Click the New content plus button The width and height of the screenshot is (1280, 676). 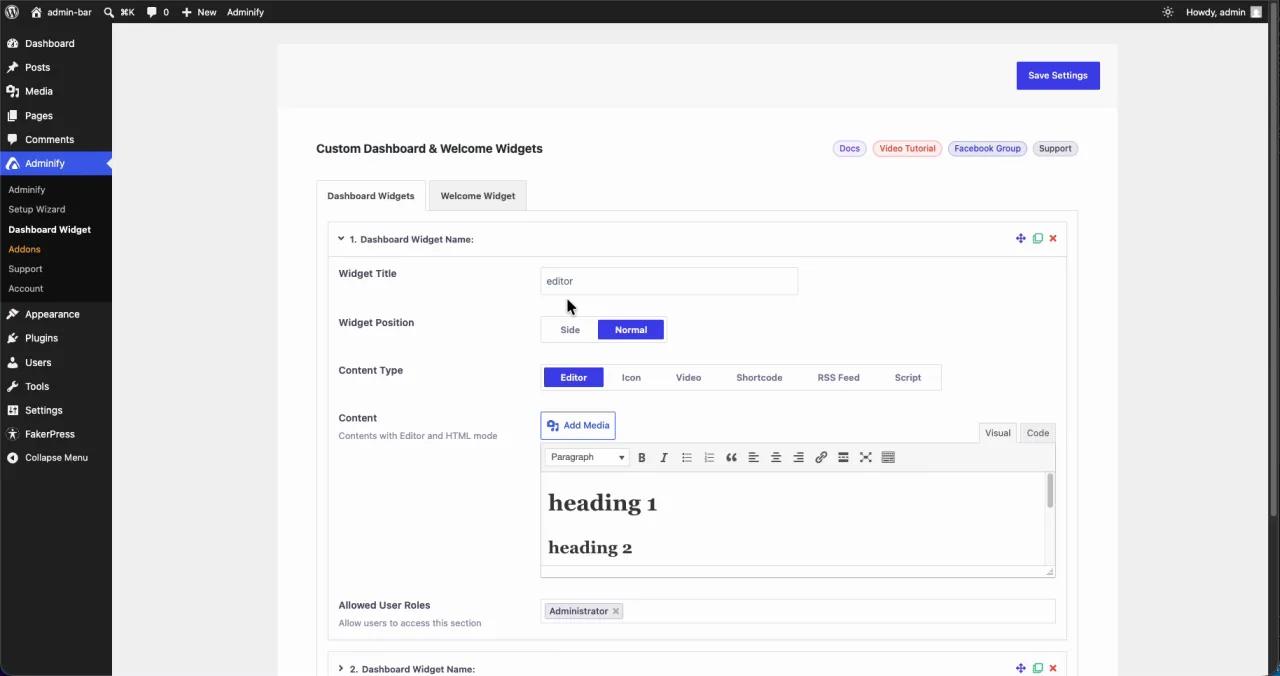coord(198,12)
